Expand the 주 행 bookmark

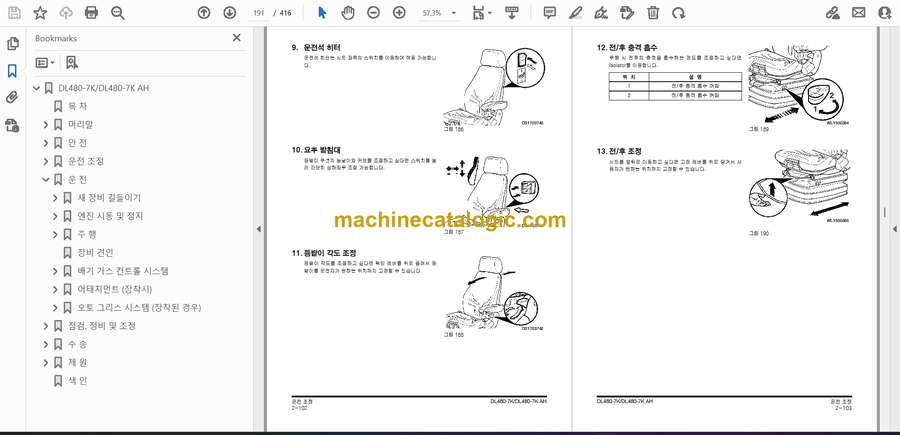[x=56, y=235]
